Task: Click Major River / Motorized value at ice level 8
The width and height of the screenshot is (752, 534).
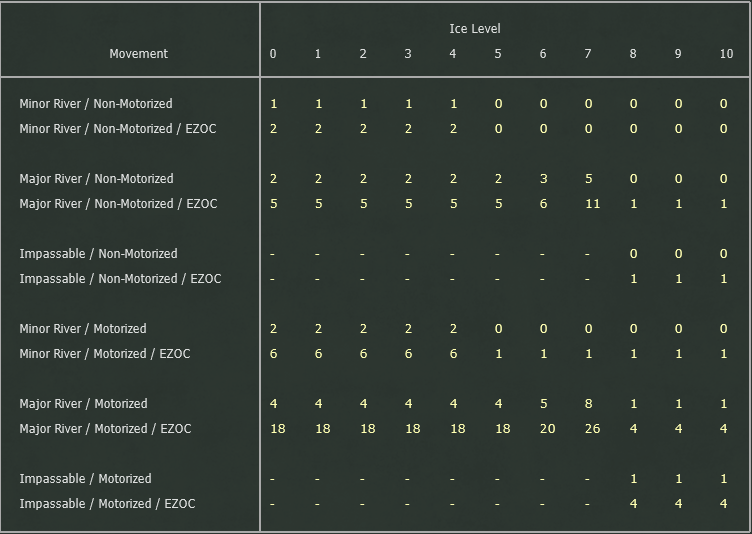Action: (634, 403)
